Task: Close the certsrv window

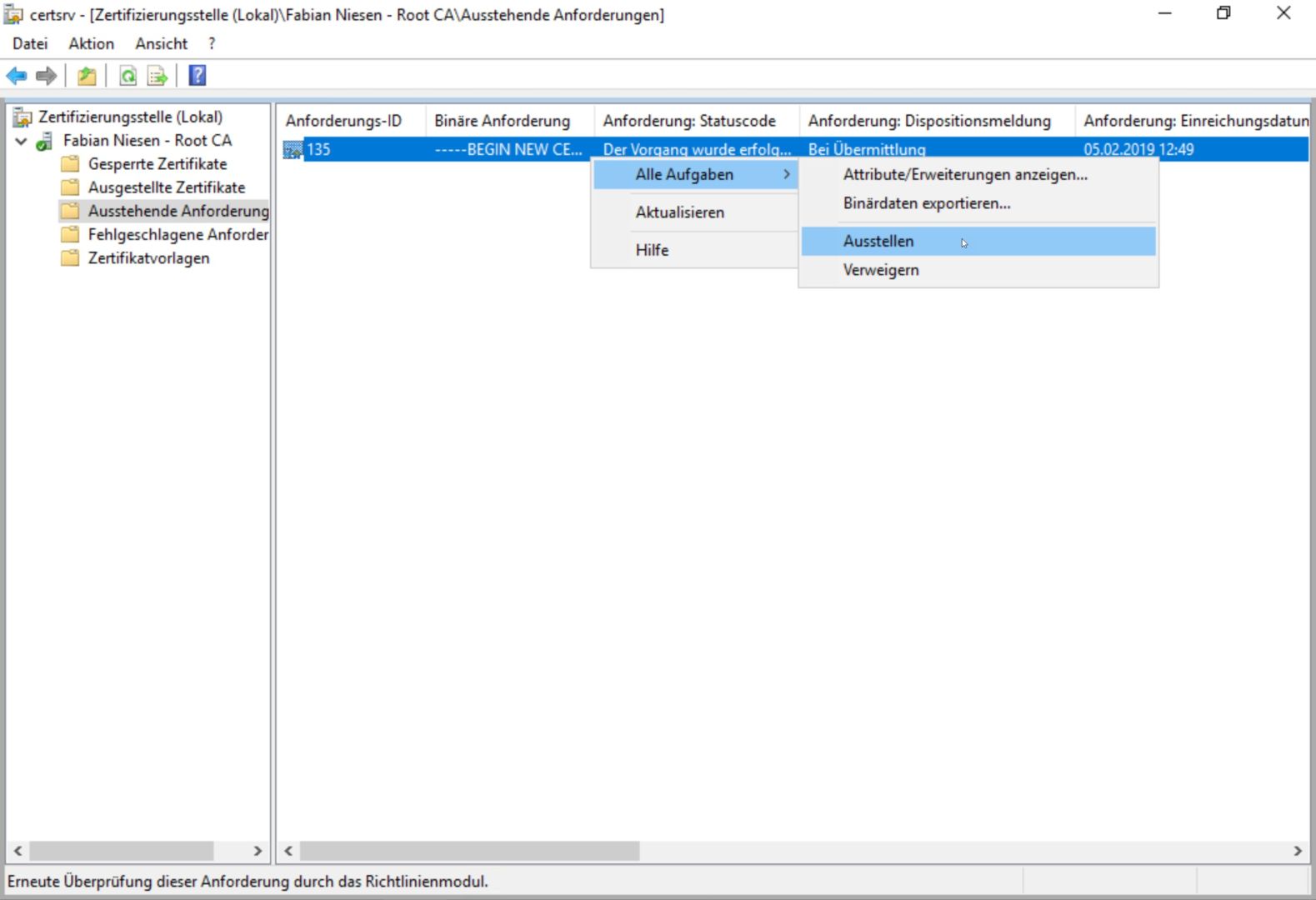Action: 1283,13
